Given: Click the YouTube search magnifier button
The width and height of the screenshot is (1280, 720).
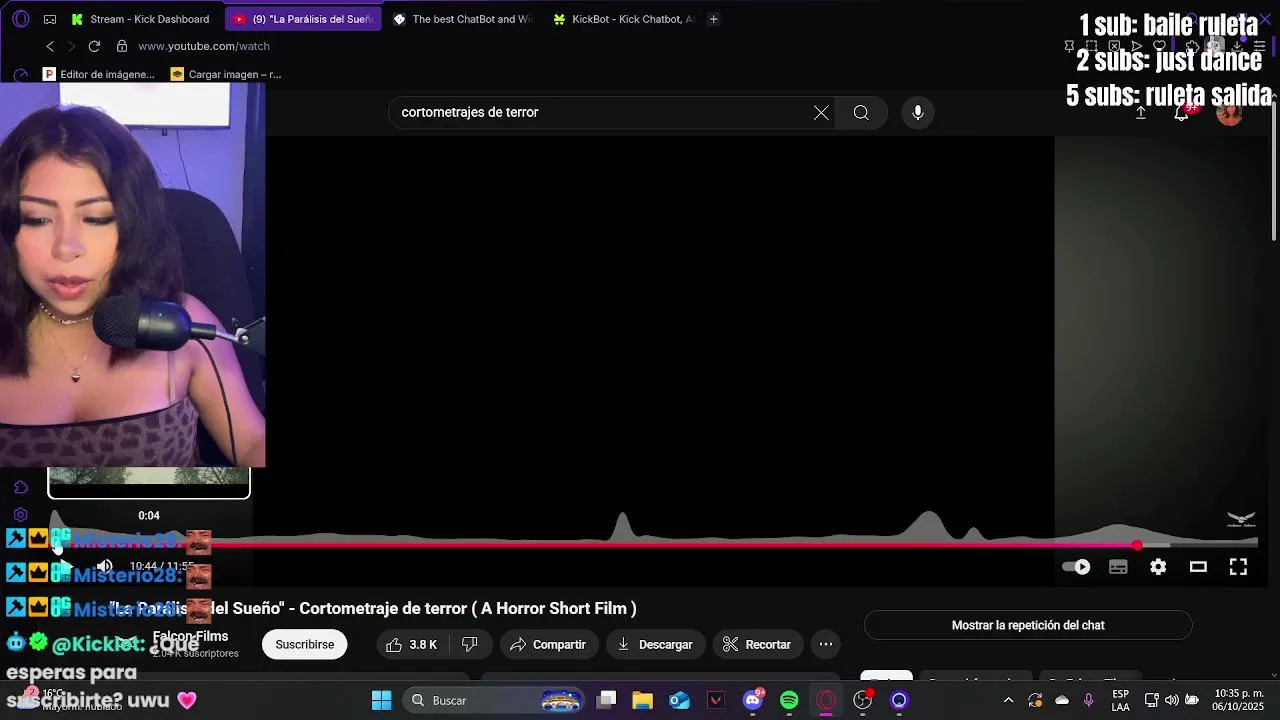Looking at the screenshot, I should [861, 113].
